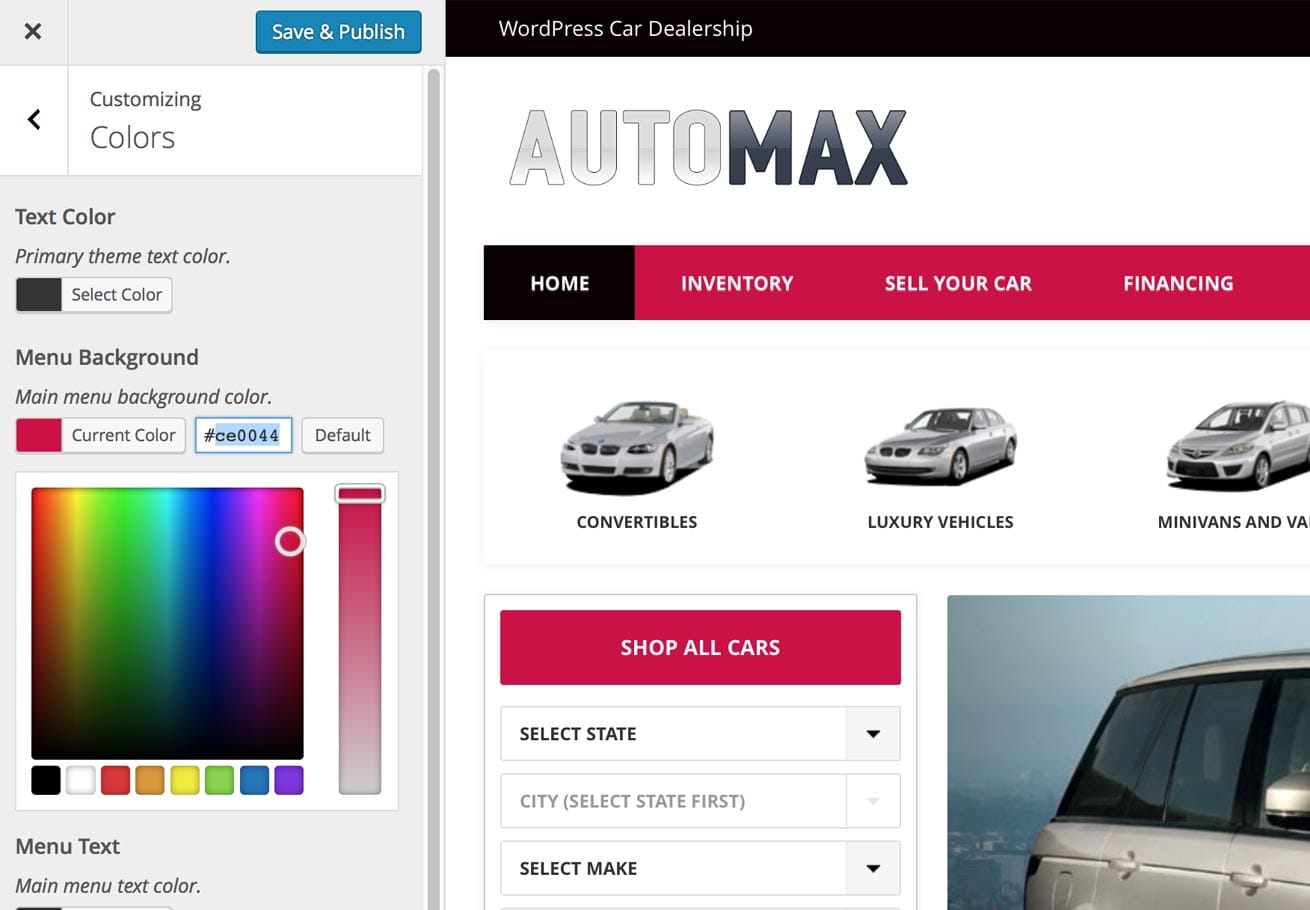1310x910 pixels.
Task: Choose the red palette swatch
Action: [116, 780]
